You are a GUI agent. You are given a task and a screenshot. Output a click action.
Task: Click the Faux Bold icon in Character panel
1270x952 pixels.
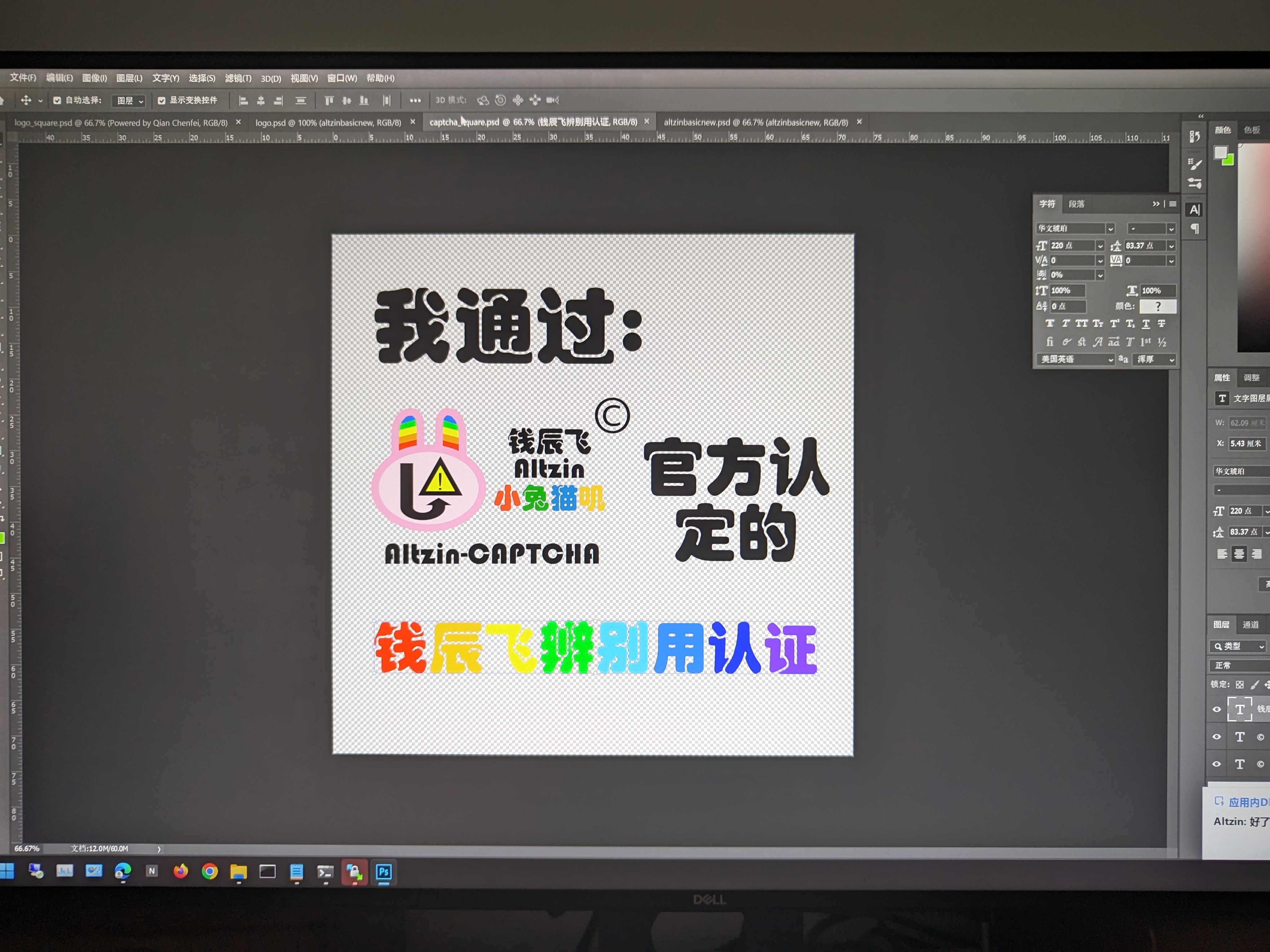pyautogui.click(x=1050, y=324)
